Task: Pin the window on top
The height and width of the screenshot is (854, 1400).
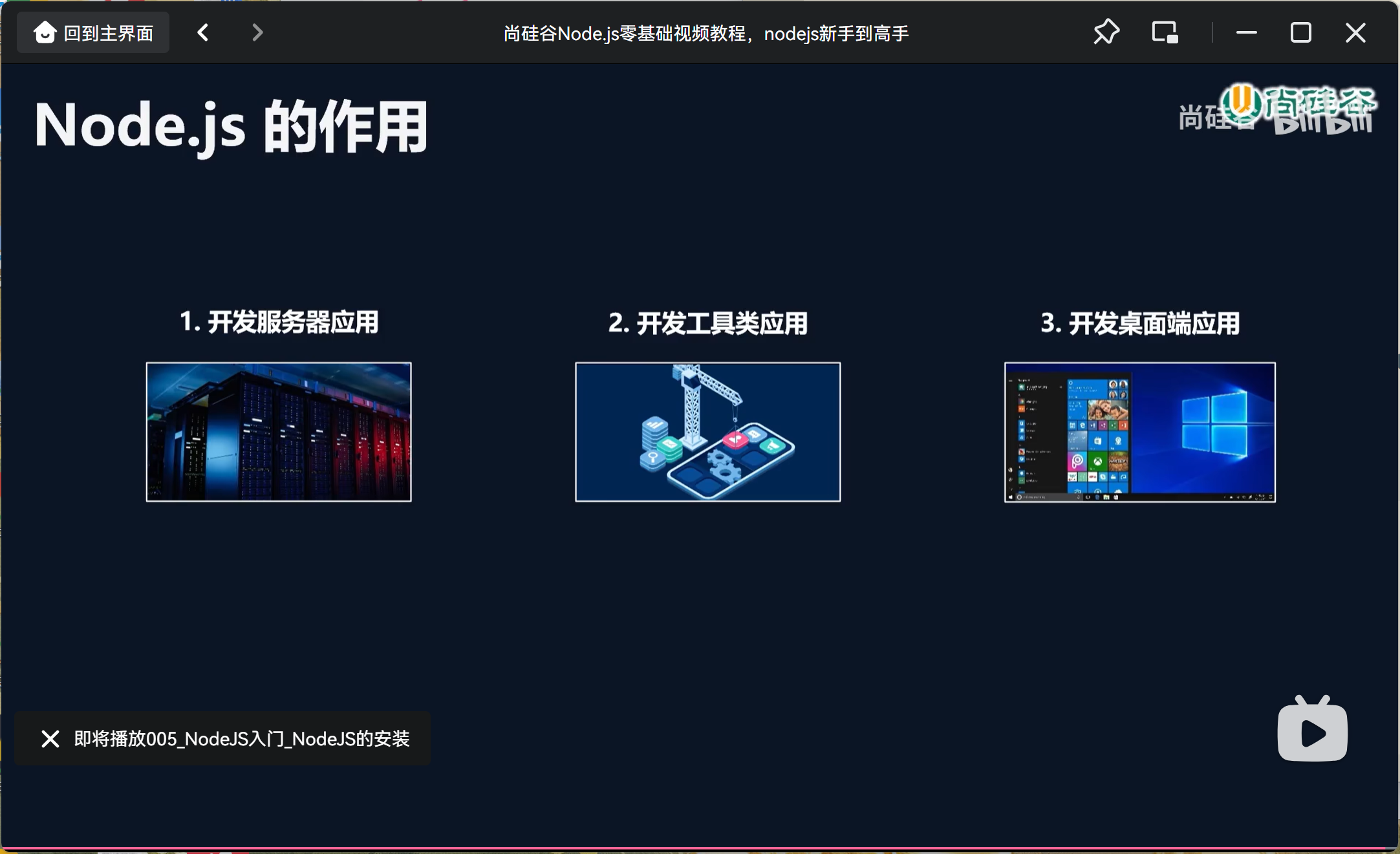Action: 1106,32
